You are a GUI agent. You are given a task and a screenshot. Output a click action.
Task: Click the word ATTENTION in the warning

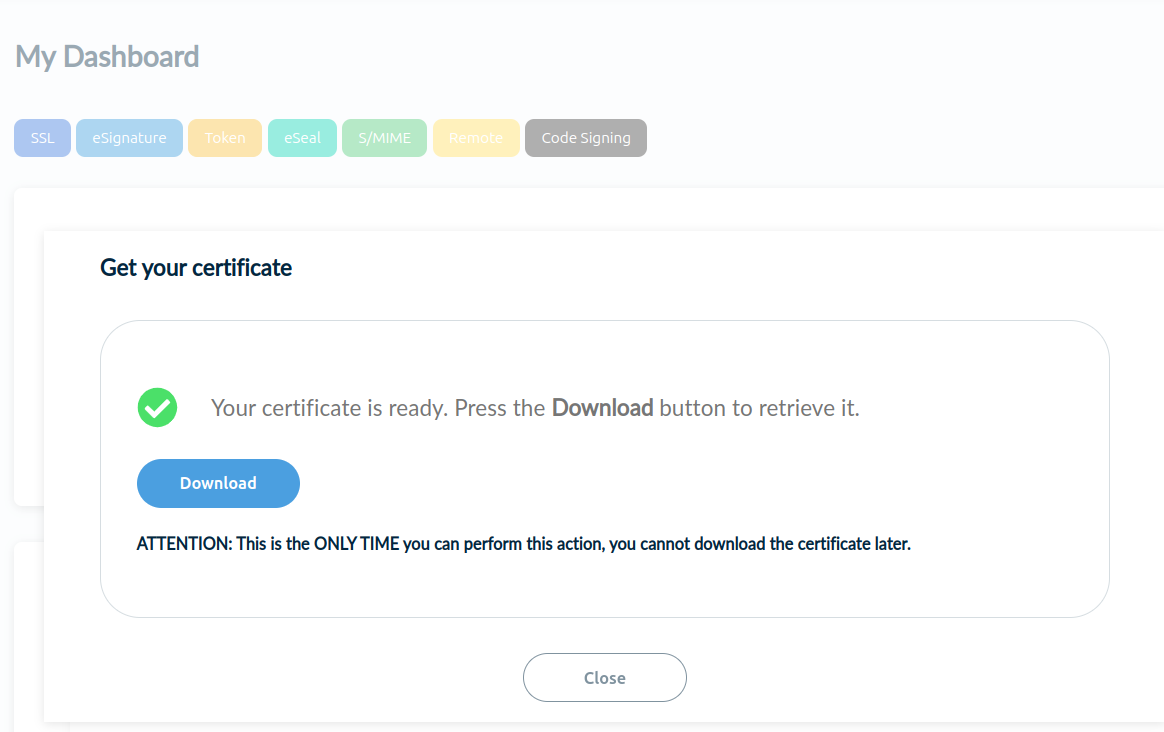pyautogui.click(x=183, y=545)
